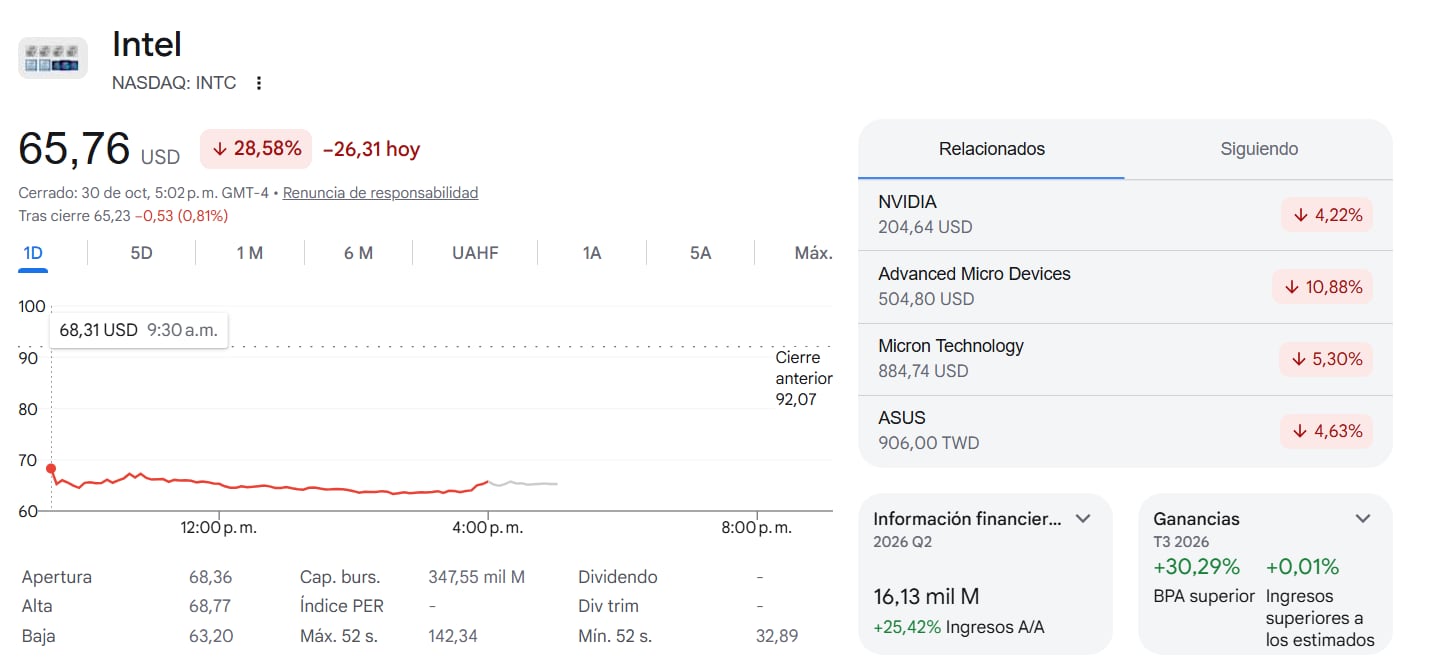Select the 5D chart range tab
This screenshot has height=671, width=1451.
click(141, 253)
